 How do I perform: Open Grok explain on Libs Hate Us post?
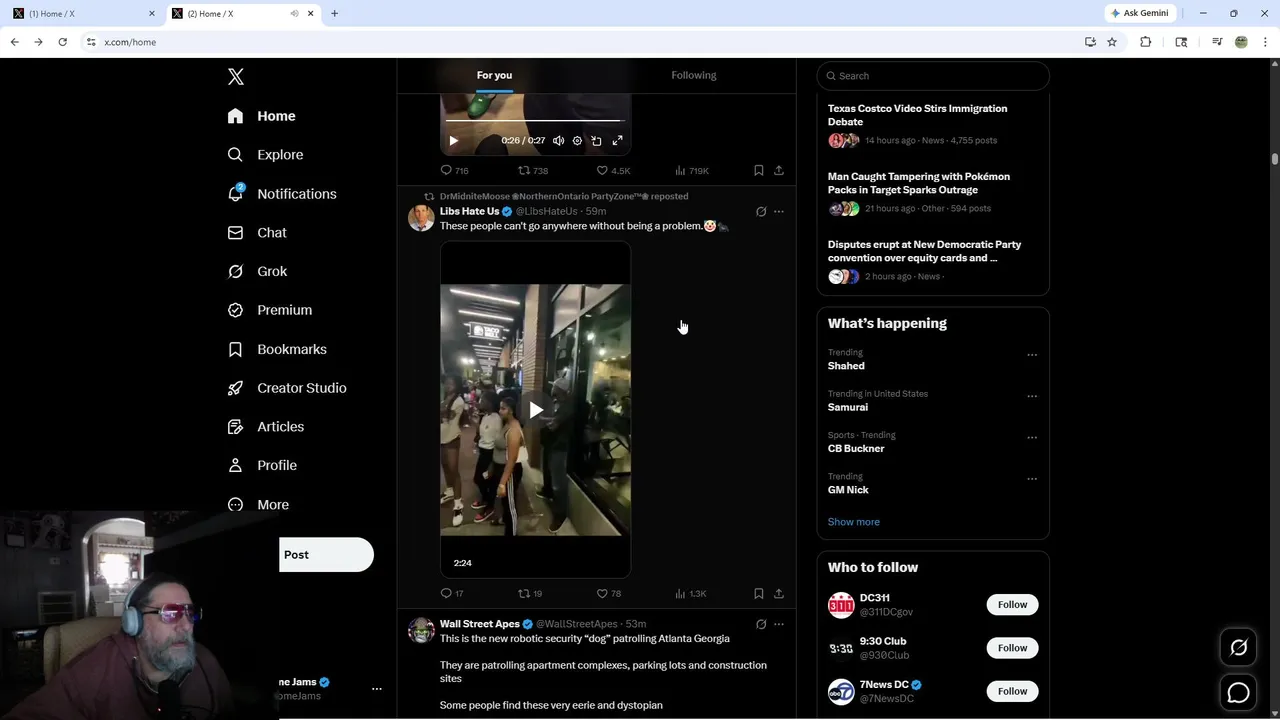tap(761, 212)
